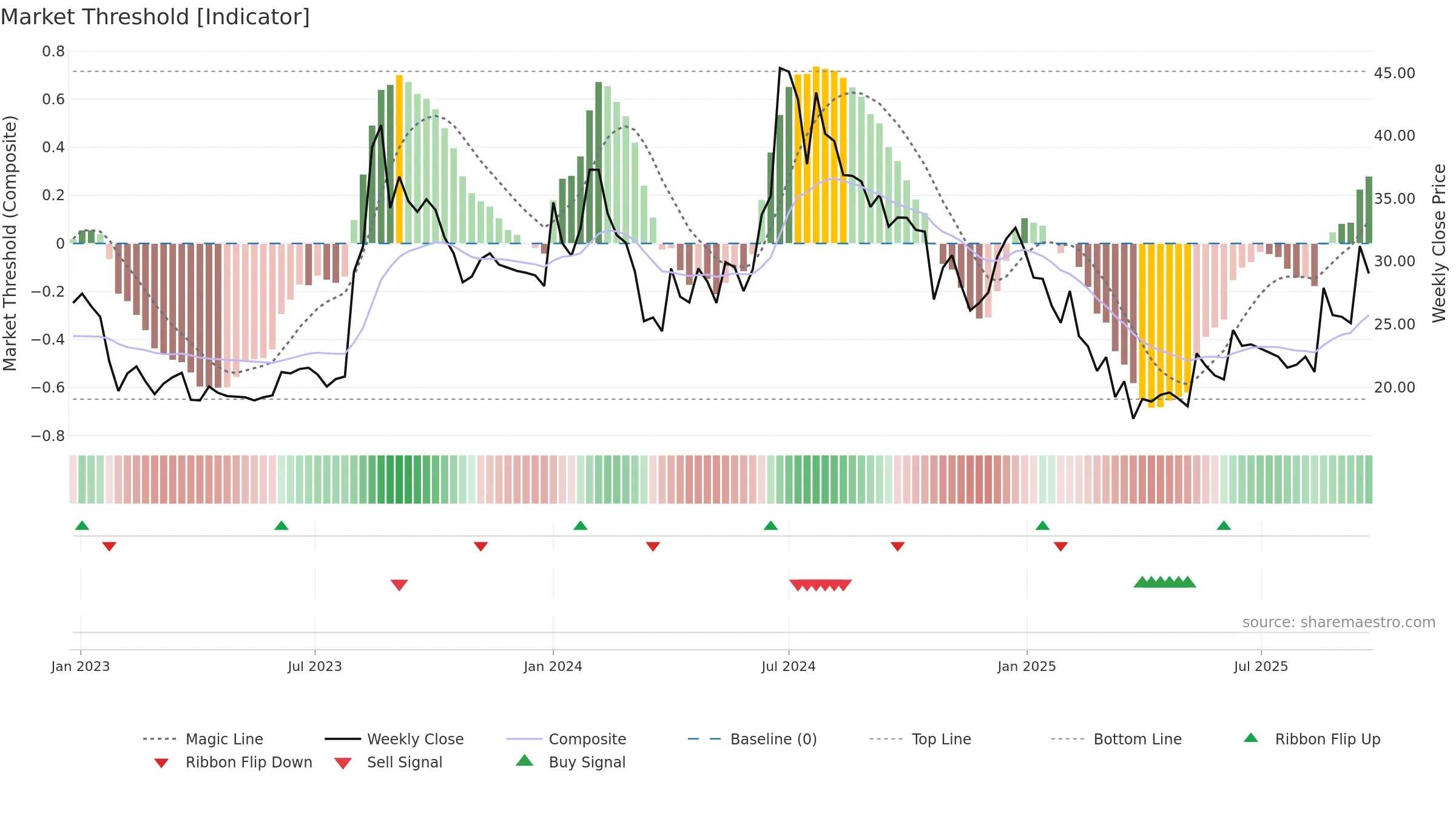Click the Market Threshold (Composite) axis title

point(10,243)
